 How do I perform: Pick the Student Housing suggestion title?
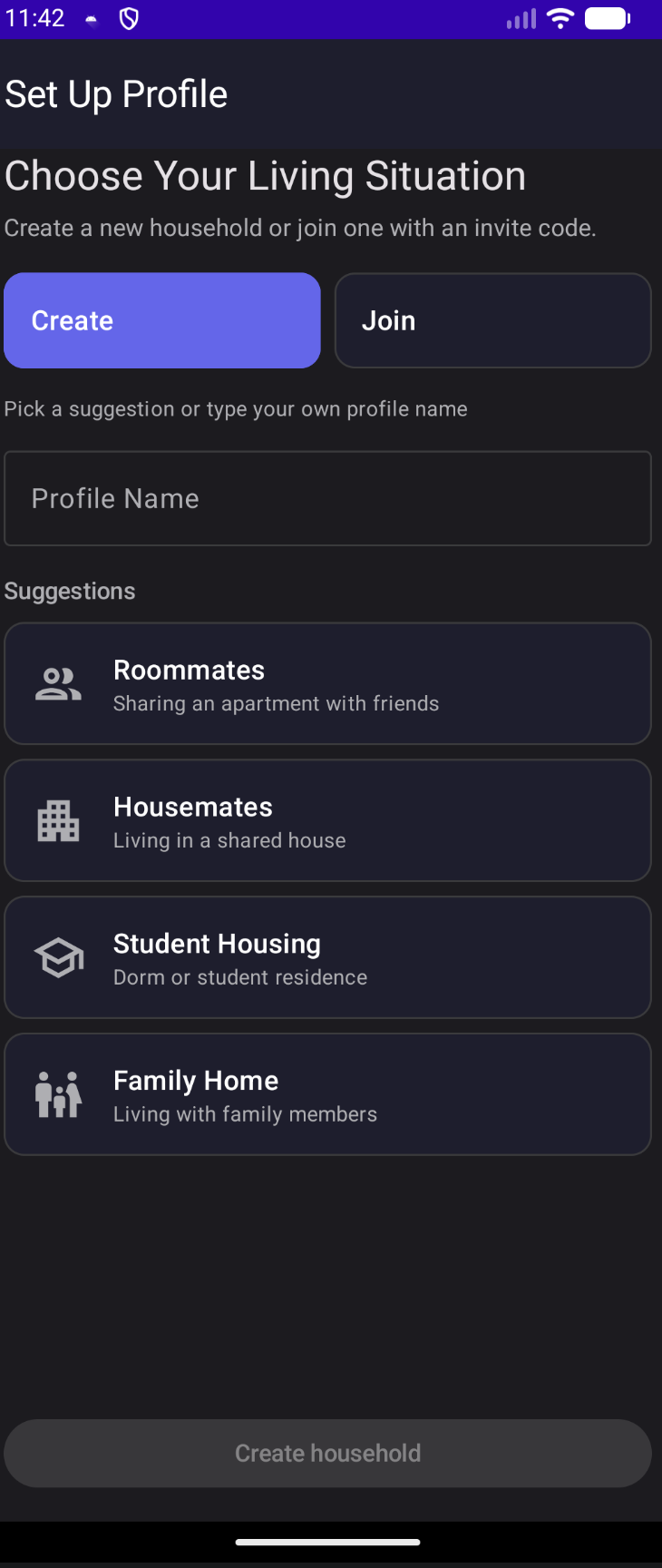217,944
